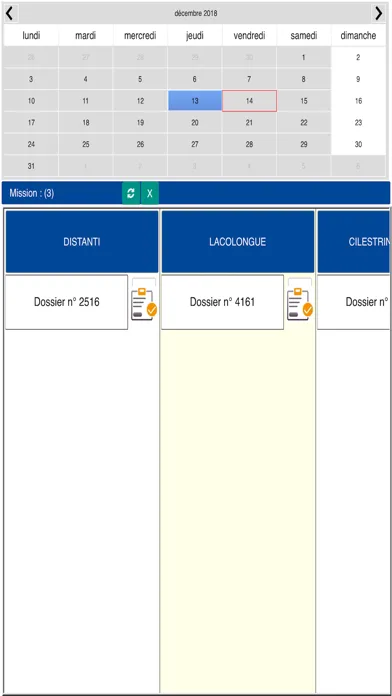Choose December 7 date cell

click(x=249, y=79)
